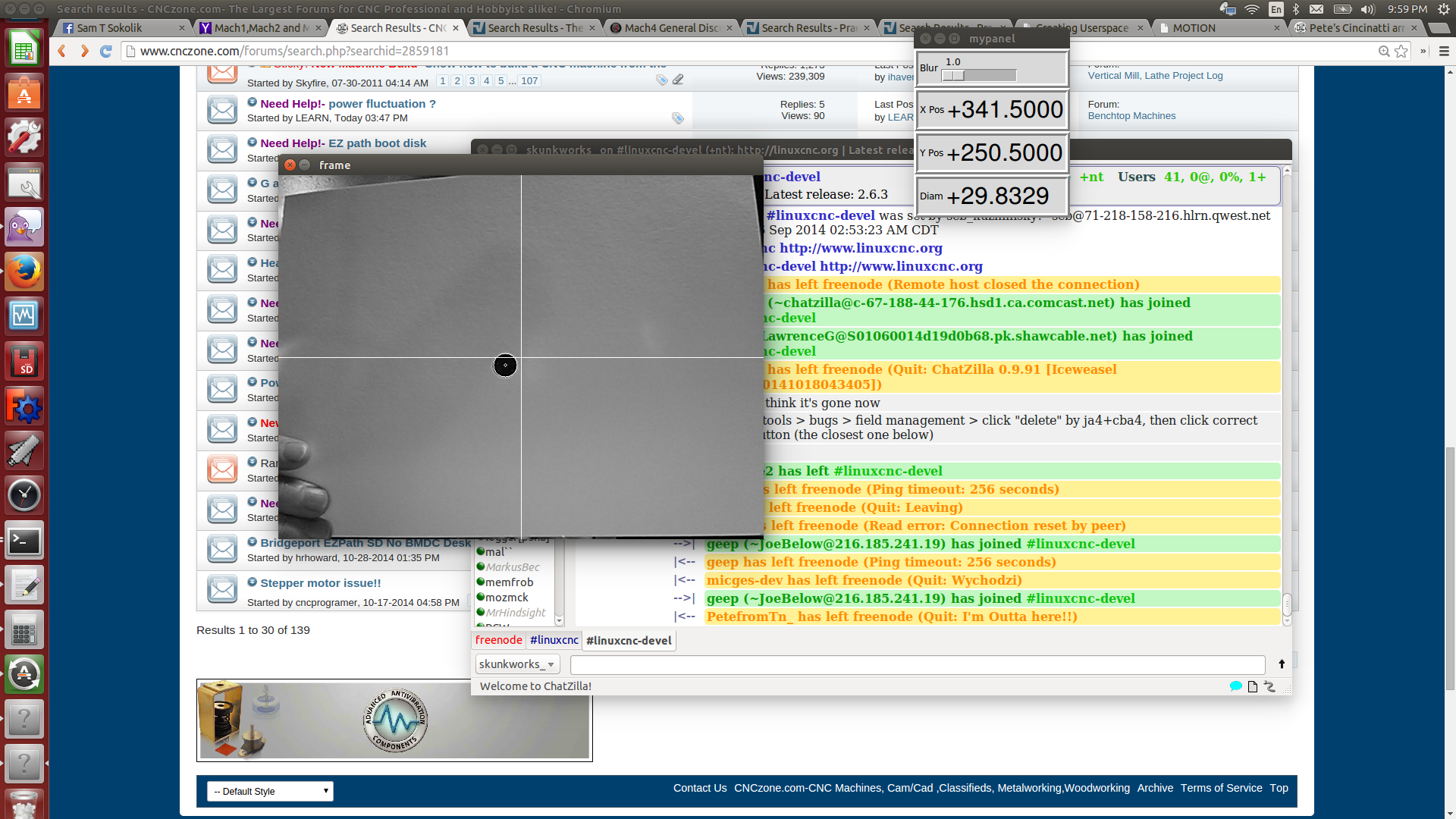Bookmark this page with the star

1401,51
